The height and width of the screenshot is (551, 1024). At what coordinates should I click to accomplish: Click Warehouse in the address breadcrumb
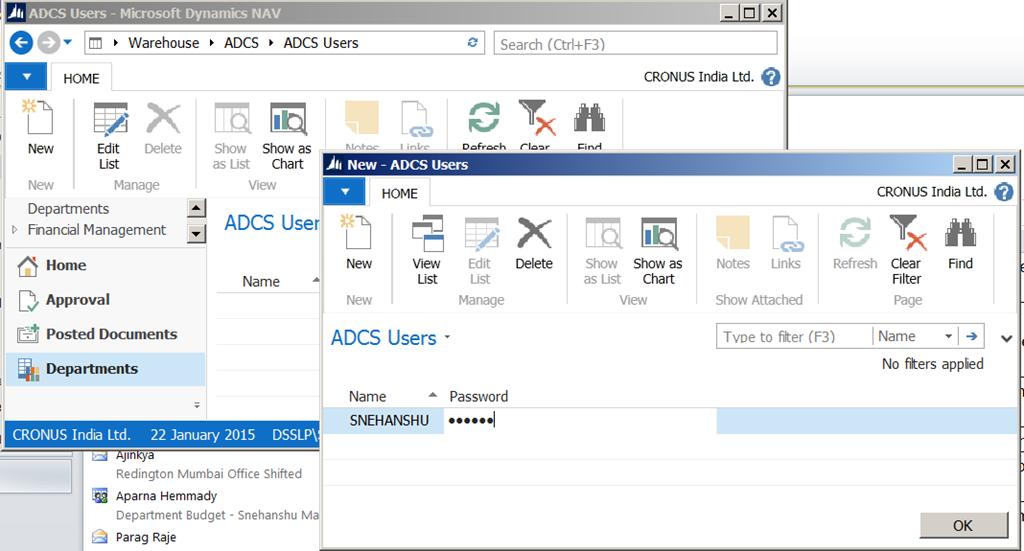[x=163, y=43]
